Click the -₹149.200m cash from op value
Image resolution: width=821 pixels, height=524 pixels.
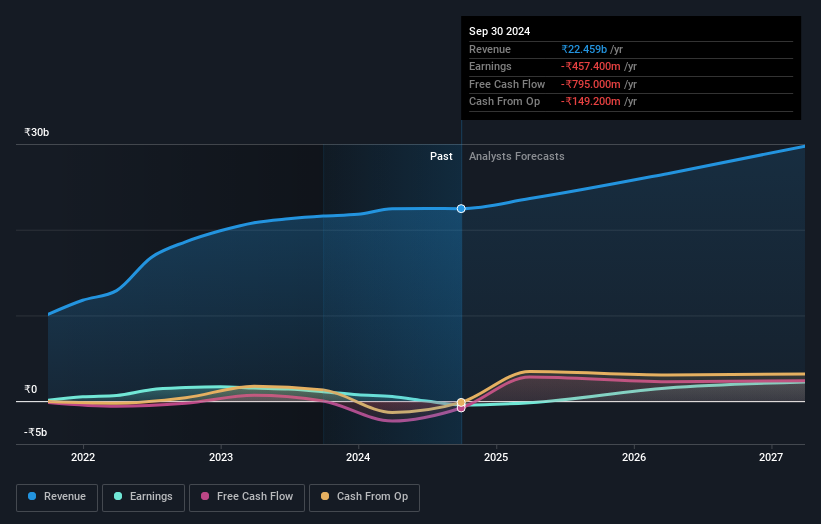(x=591, y=102)
